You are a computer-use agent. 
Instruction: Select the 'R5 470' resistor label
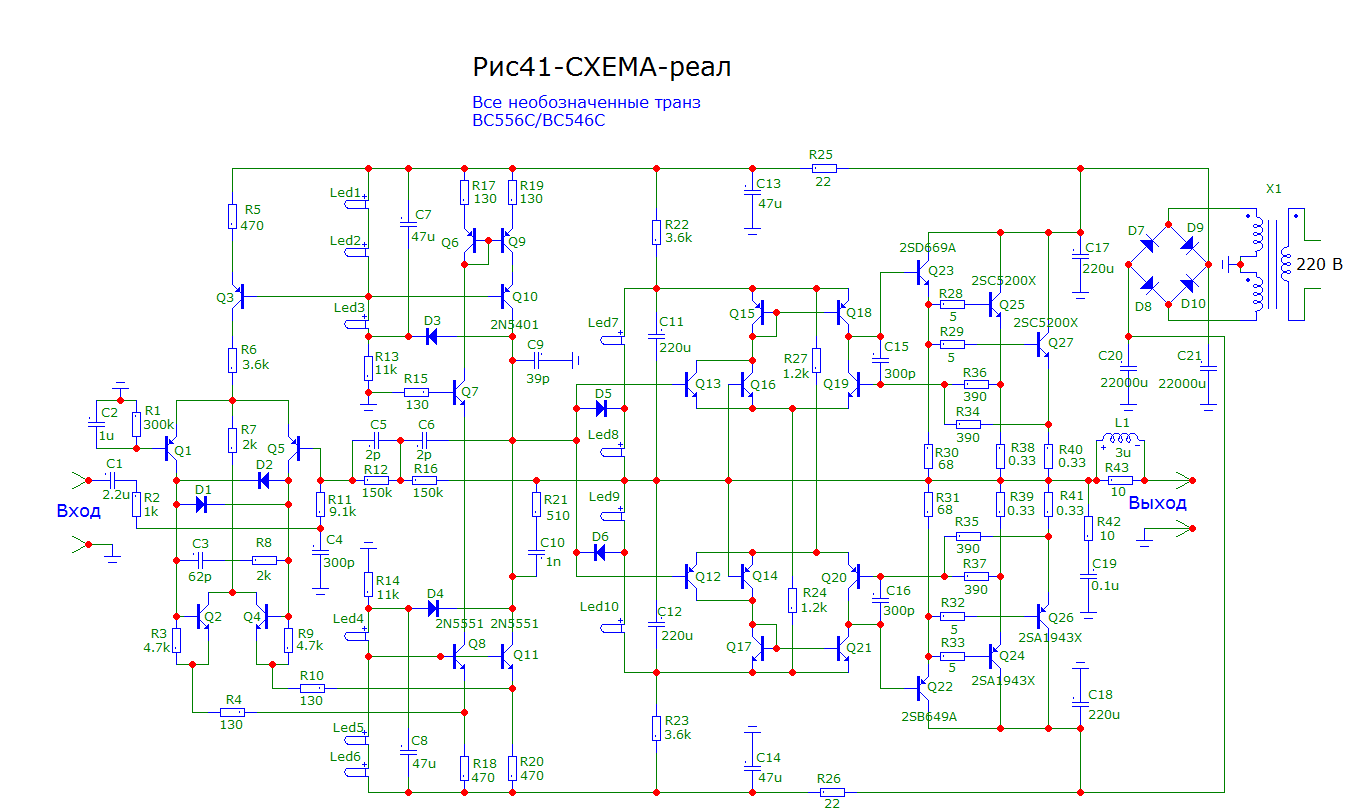pos(252,217)
